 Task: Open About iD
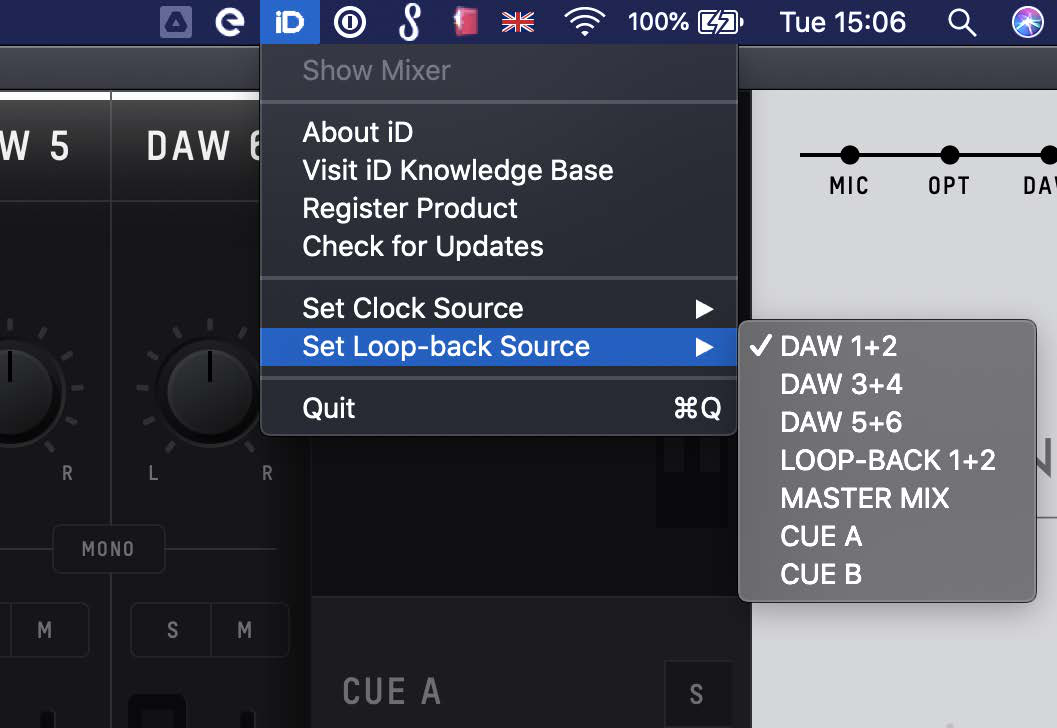click(499, 132)
